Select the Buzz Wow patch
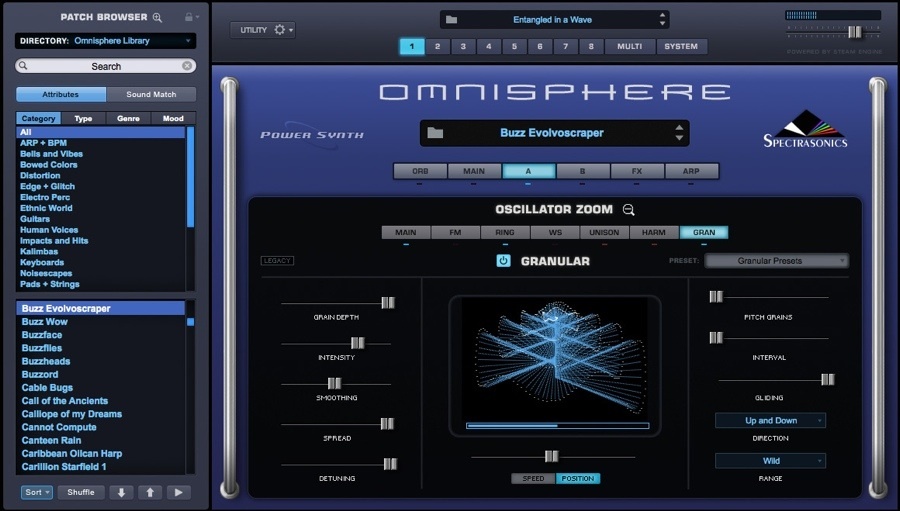 45,322
